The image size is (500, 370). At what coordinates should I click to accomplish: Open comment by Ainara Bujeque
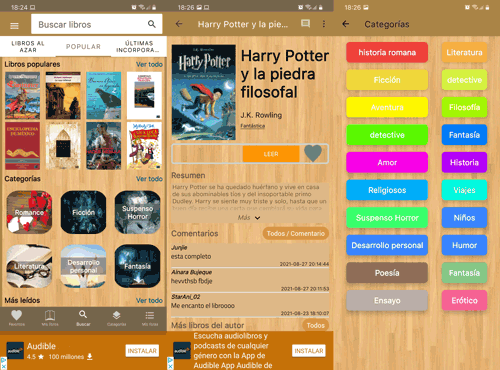pos(250,280)
